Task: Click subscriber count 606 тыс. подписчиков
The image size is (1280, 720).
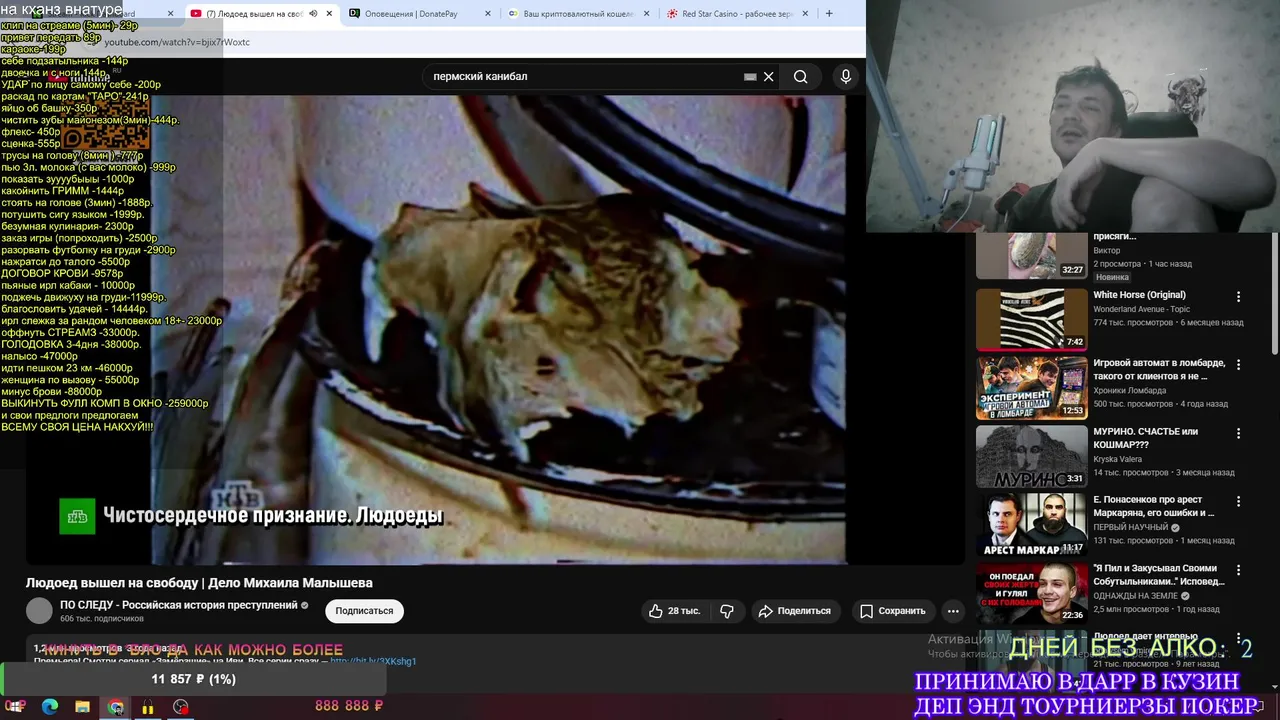Action: [x=102, y=619]
